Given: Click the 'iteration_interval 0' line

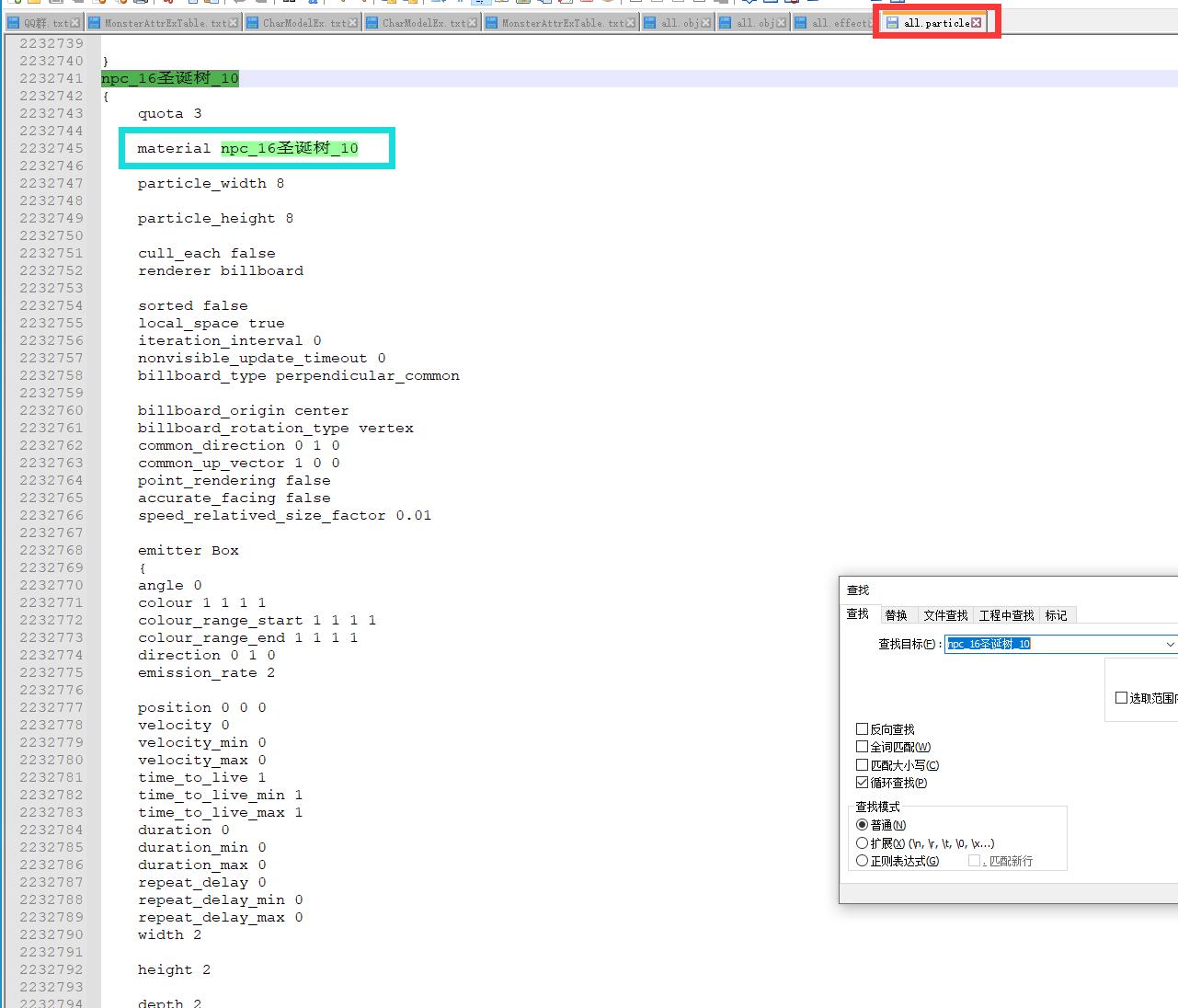Looking at the screenshot, I should 230,340.
